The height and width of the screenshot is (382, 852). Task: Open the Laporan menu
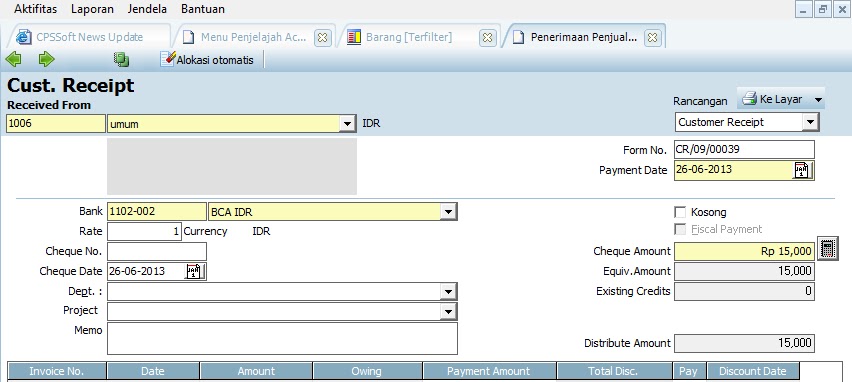click(92, 9)
